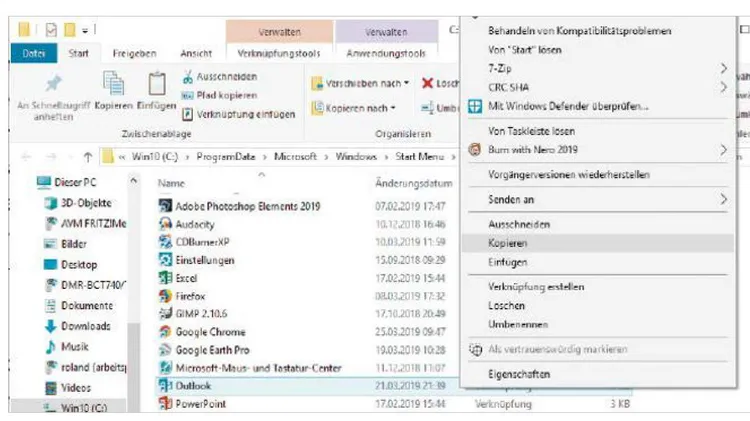750x421 pixels.
Task: Click Pfad kopieren in ribbon
Action: click(219, 95)
